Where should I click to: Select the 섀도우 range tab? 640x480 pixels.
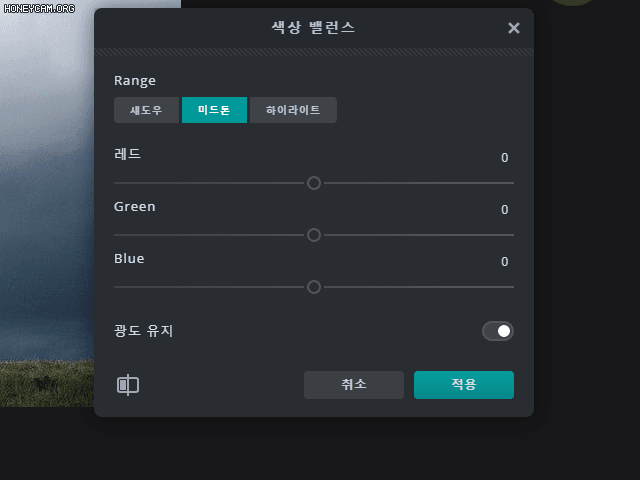(x=146, y=110)
